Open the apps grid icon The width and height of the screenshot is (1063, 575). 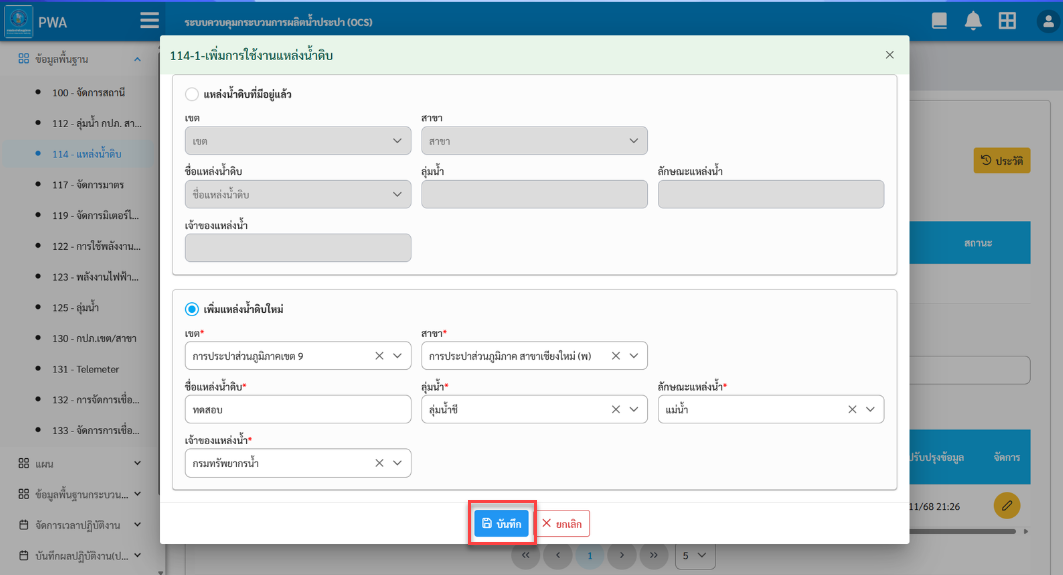click(1007, 21)
